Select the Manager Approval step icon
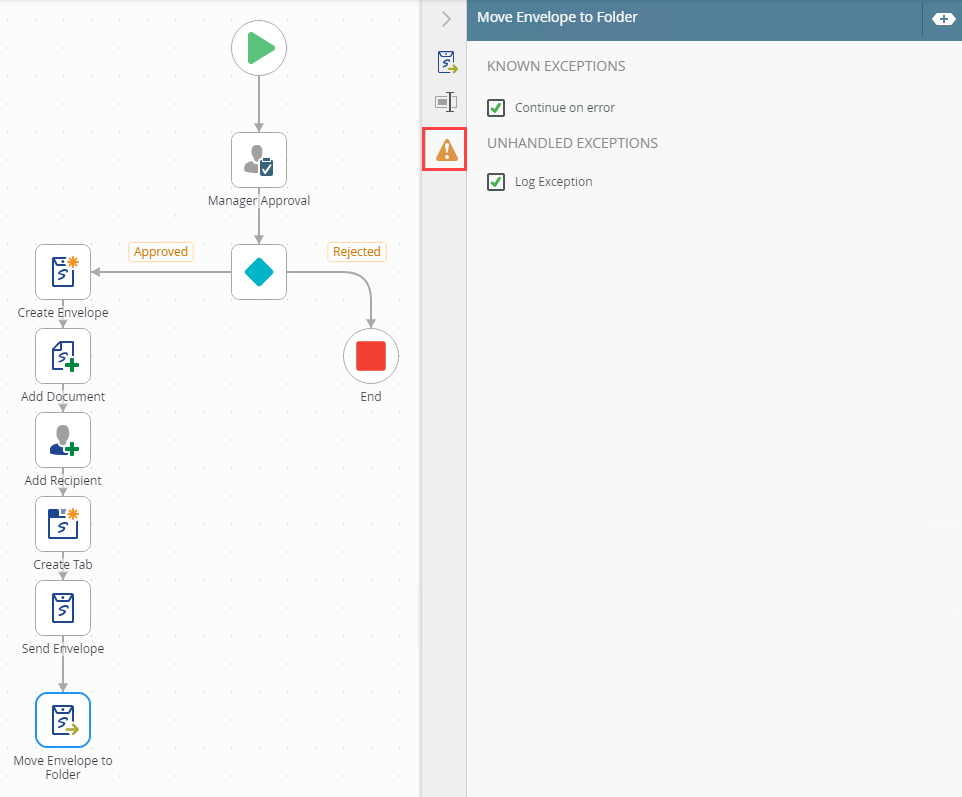The image size is (962, 797). [259, 160]
